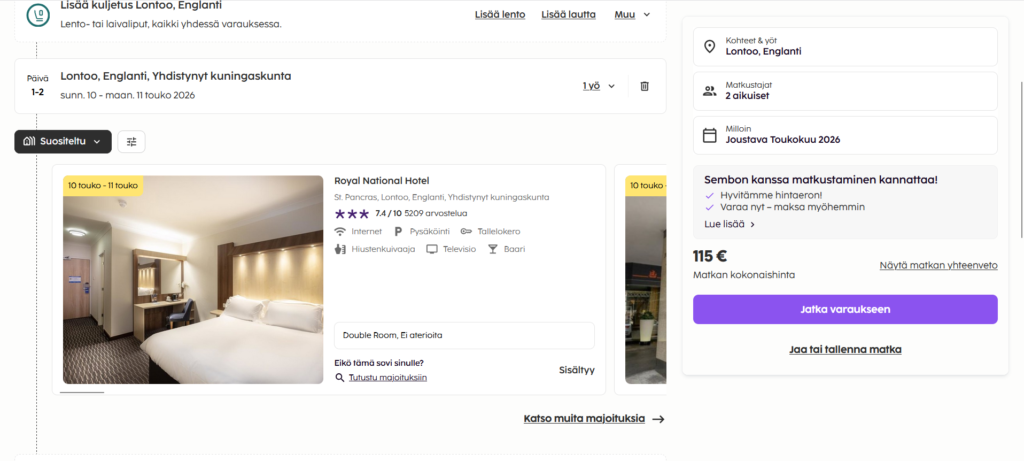1024x461 pixels.
Task: Delete the Lontoo destination with trash icon
Action: coord(645,86)
